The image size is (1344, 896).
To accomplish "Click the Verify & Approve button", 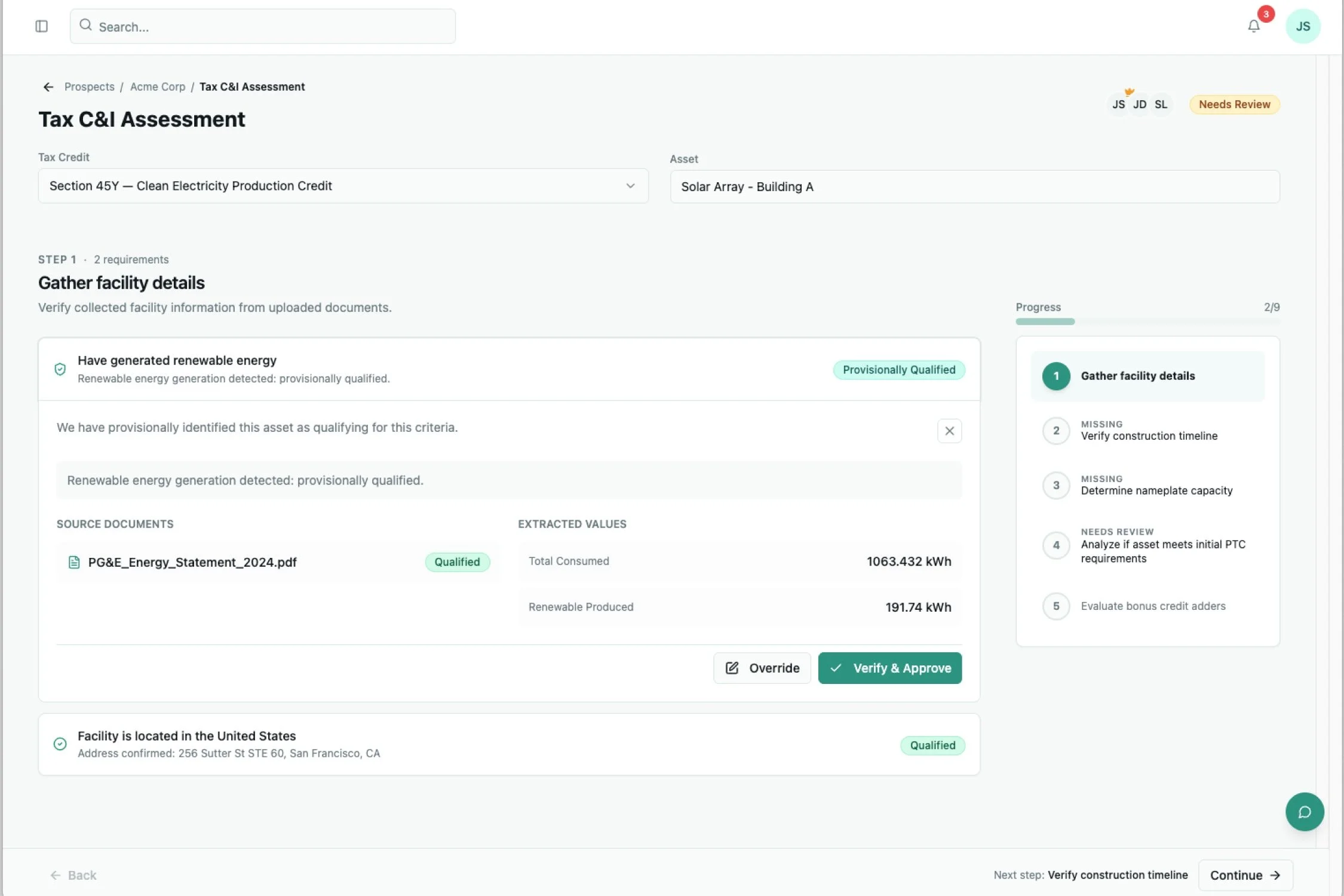I will pos(889,668).
